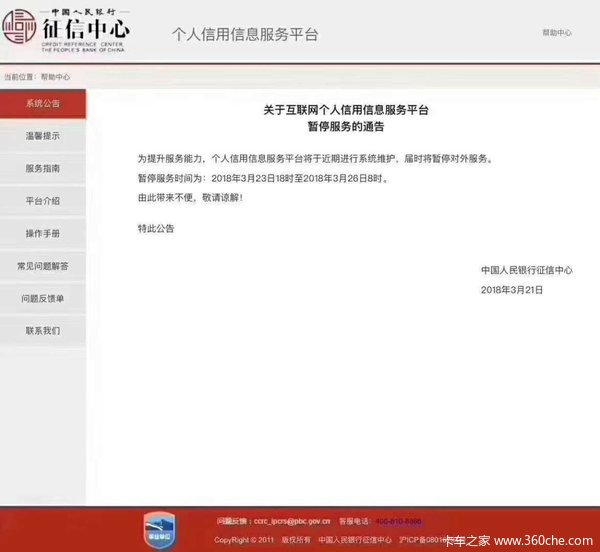Open 操作手册 sidebar entry
This screenshot has width=600, height=552.
[x=43, y=233]
